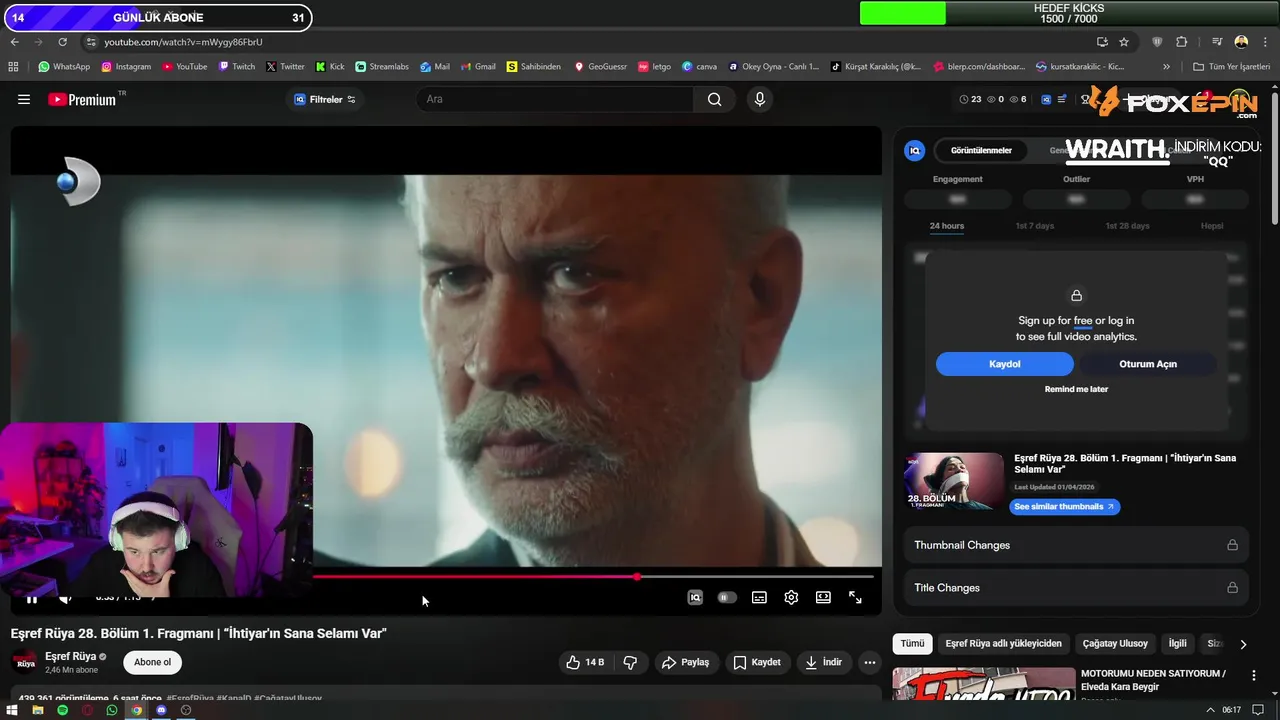This screenshot has width=1280, height=720.
Task: Select the Çağatay Ulusoy chip
Action: pos(1115,644)
